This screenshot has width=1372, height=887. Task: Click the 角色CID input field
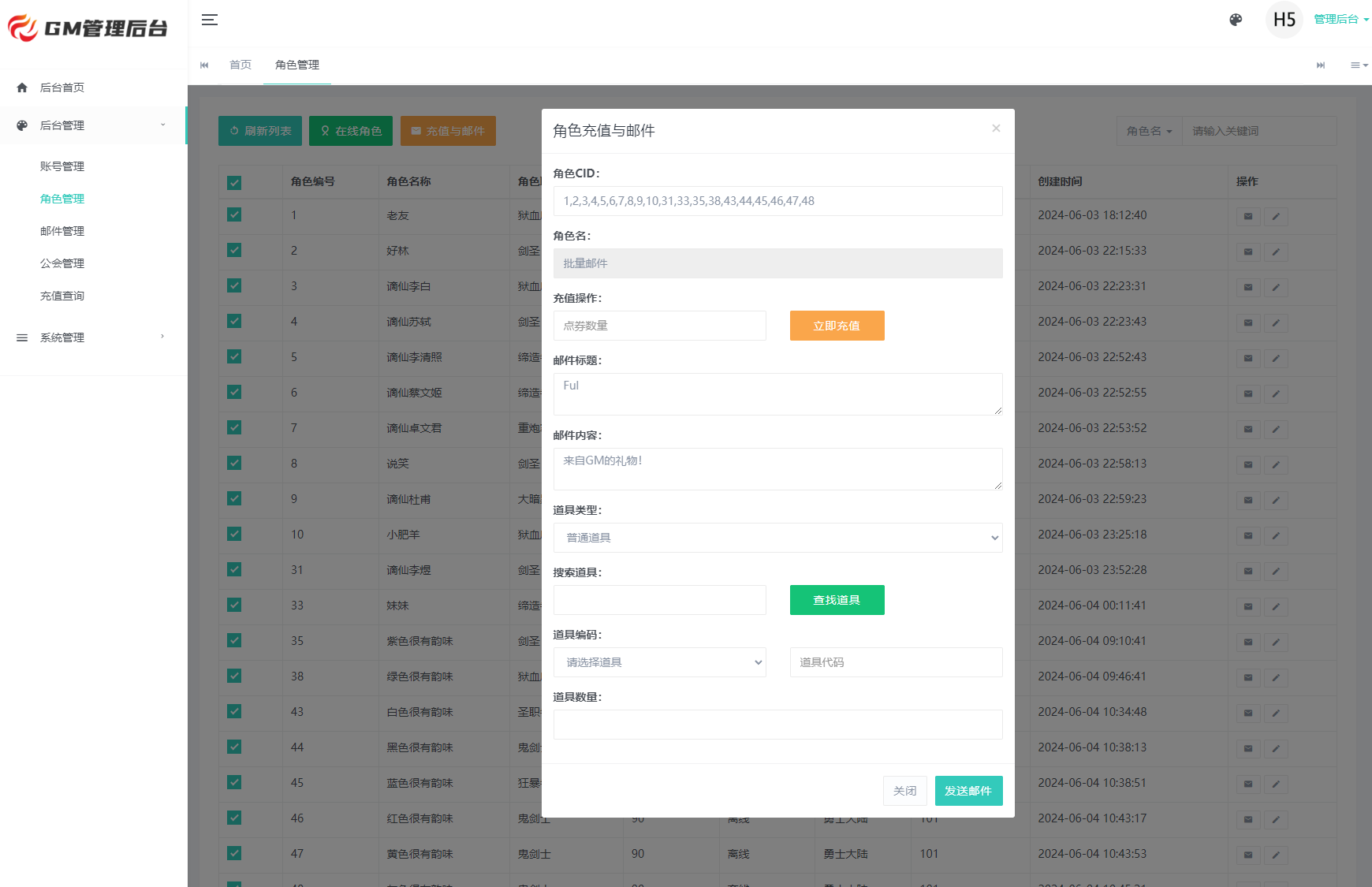pos(777,201)
